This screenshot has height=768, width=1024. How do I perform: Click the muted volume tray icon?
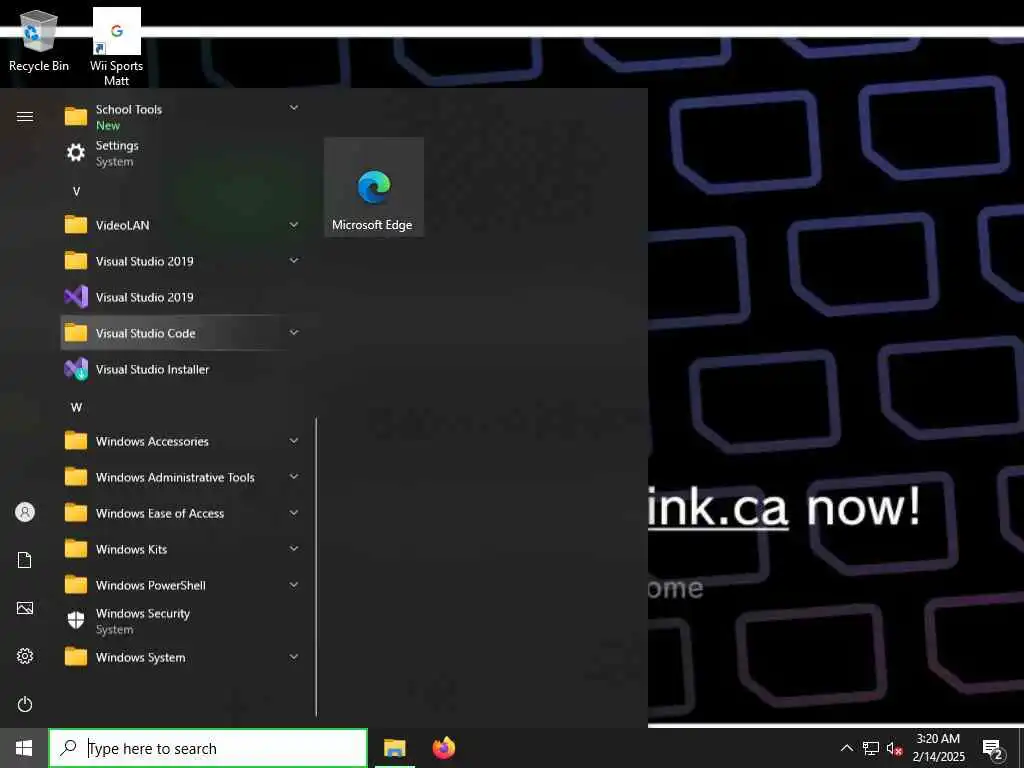tap(894, 748)
